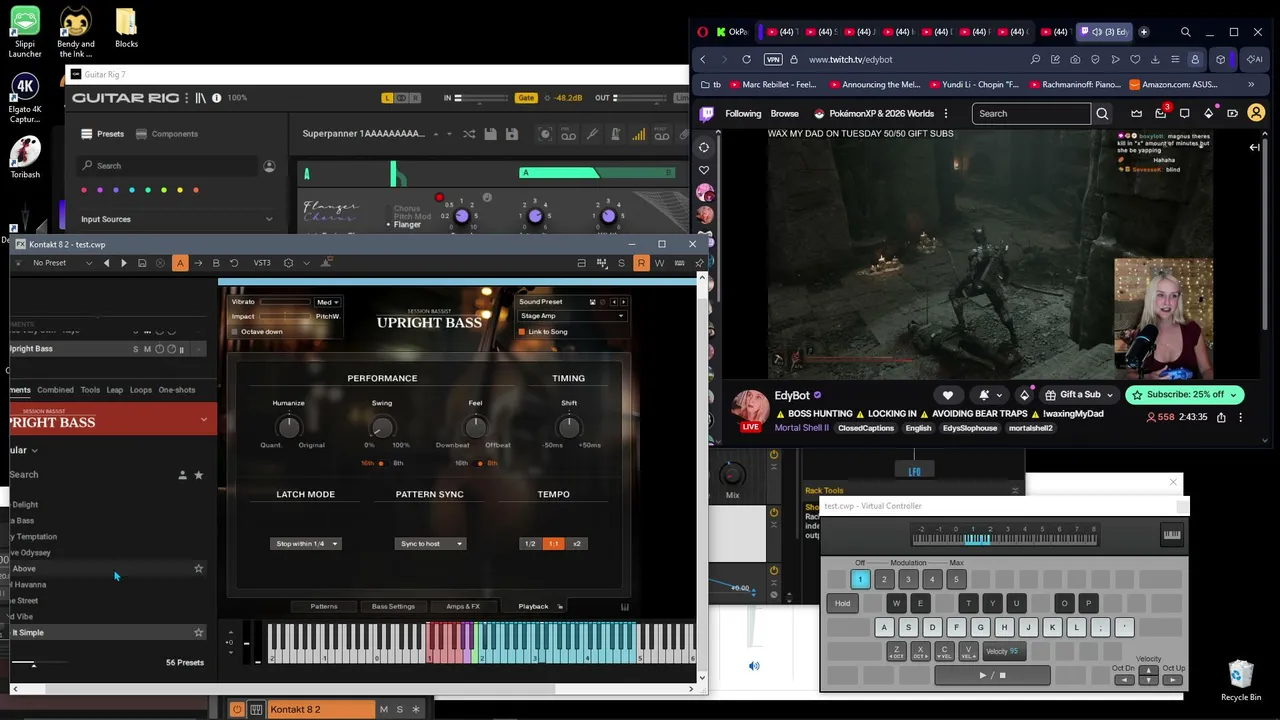Open the Vibrato Med dropdown

tap(328, 302)
